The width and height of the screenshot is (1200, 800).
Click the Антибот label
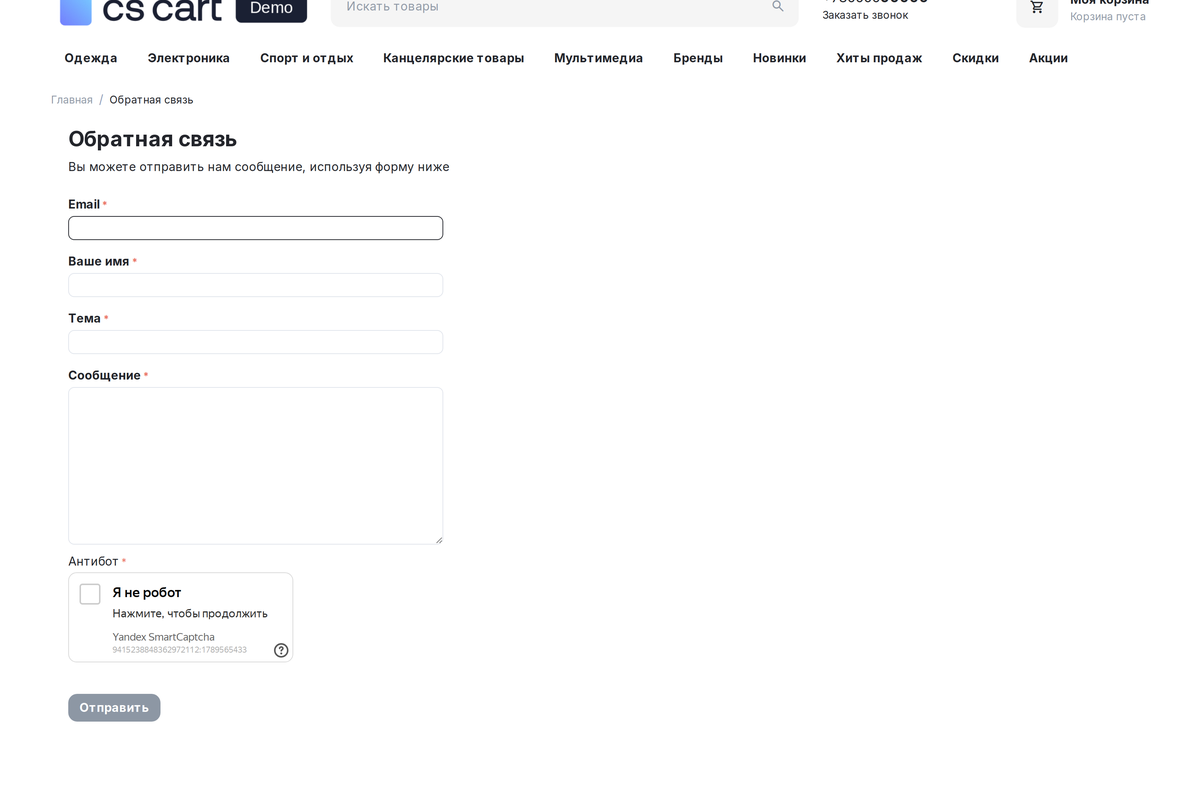[93, 562]
